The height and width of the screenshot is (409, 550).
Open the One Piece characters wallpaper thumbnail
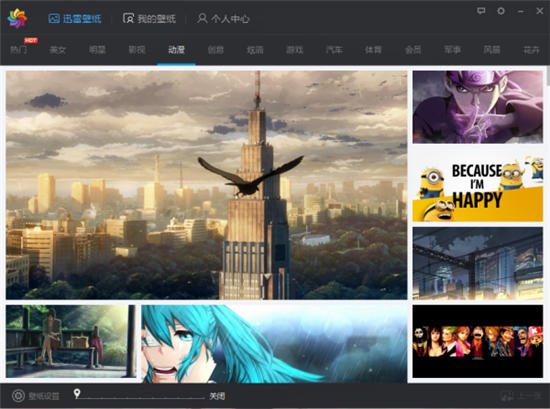click(x=478, y=341)
